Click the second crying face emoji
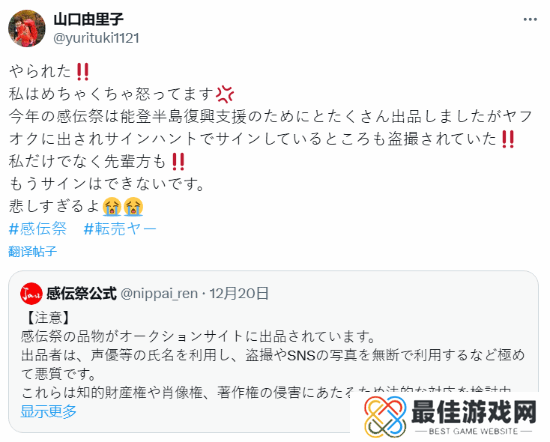 point(133,207)
